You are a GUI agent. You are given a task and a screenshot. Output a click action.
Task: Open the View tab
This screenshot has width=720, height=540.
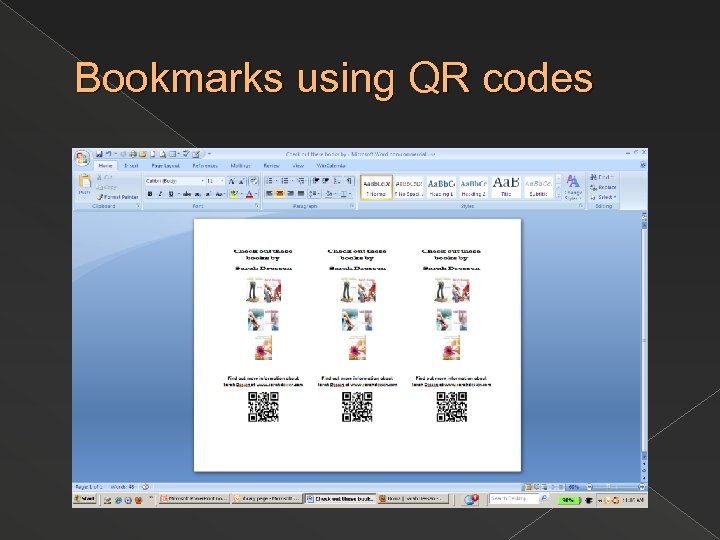point(298,166)
